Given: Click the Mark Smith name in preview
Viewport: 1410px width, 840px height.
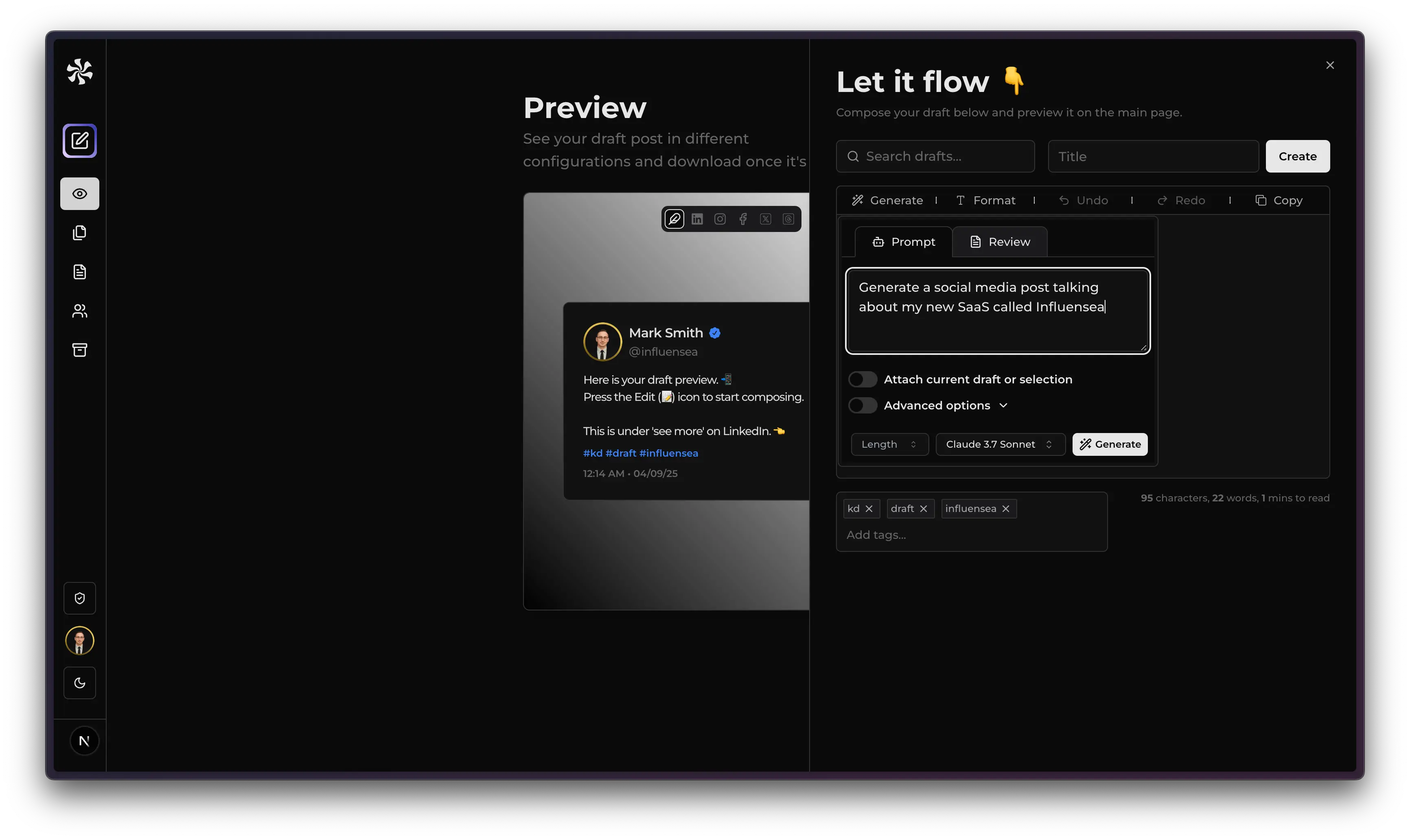Looking at the screenshot, I should [666, 333].
